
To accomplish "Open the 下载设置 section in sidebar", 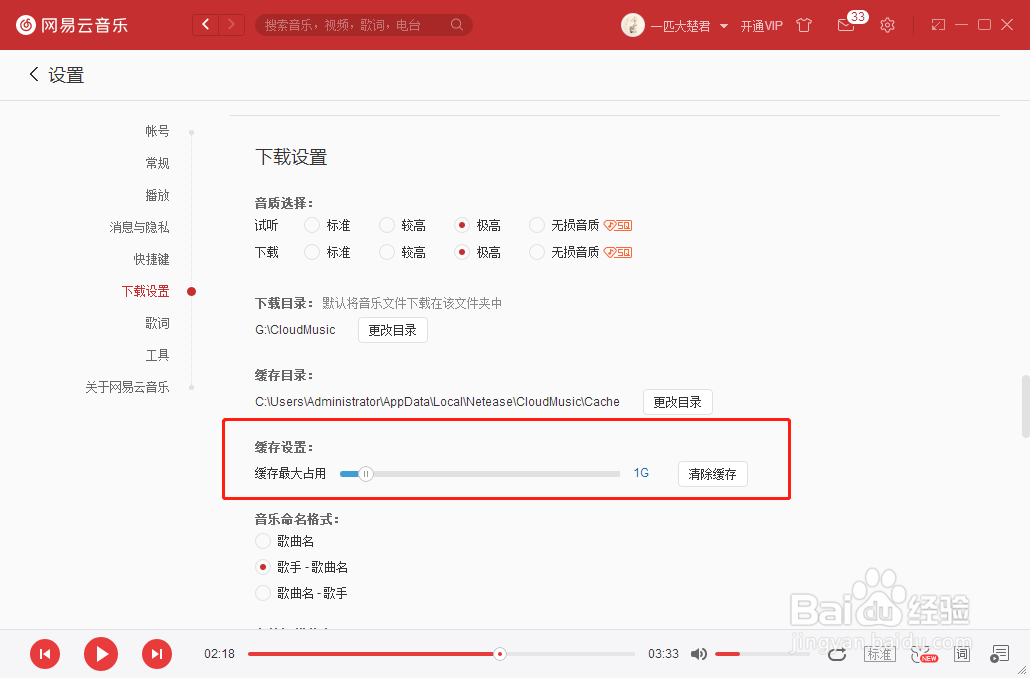I will click(145, 290).
